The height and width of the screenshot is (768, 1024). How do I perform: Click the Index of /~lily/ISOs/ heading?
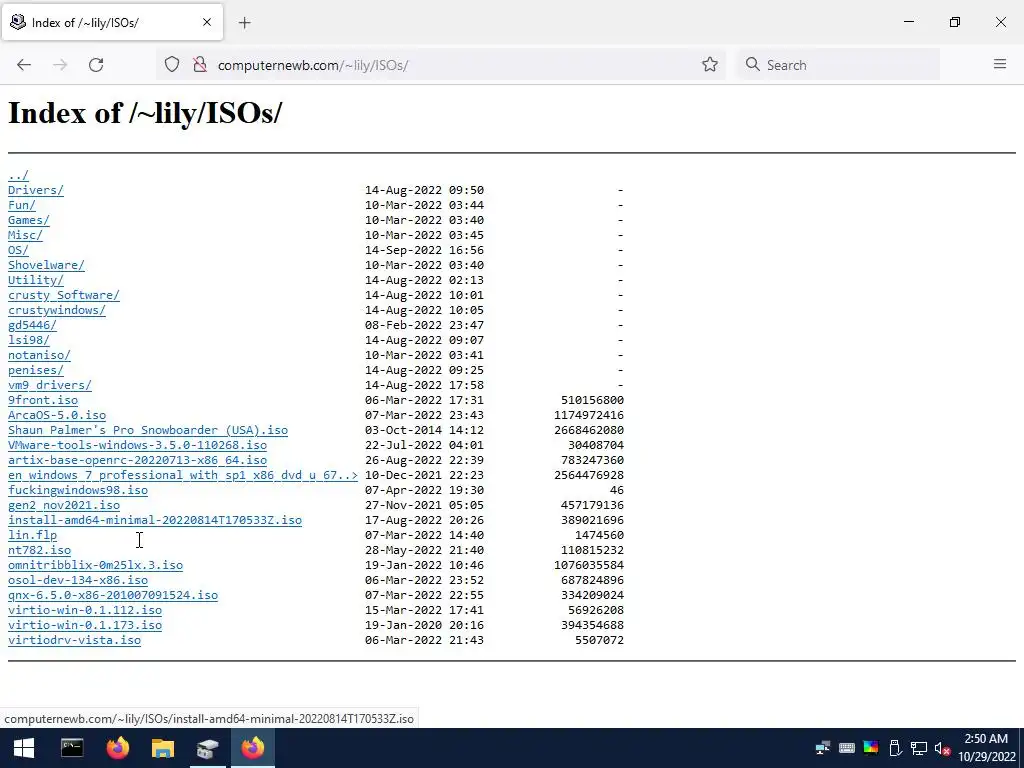(145, 113)
